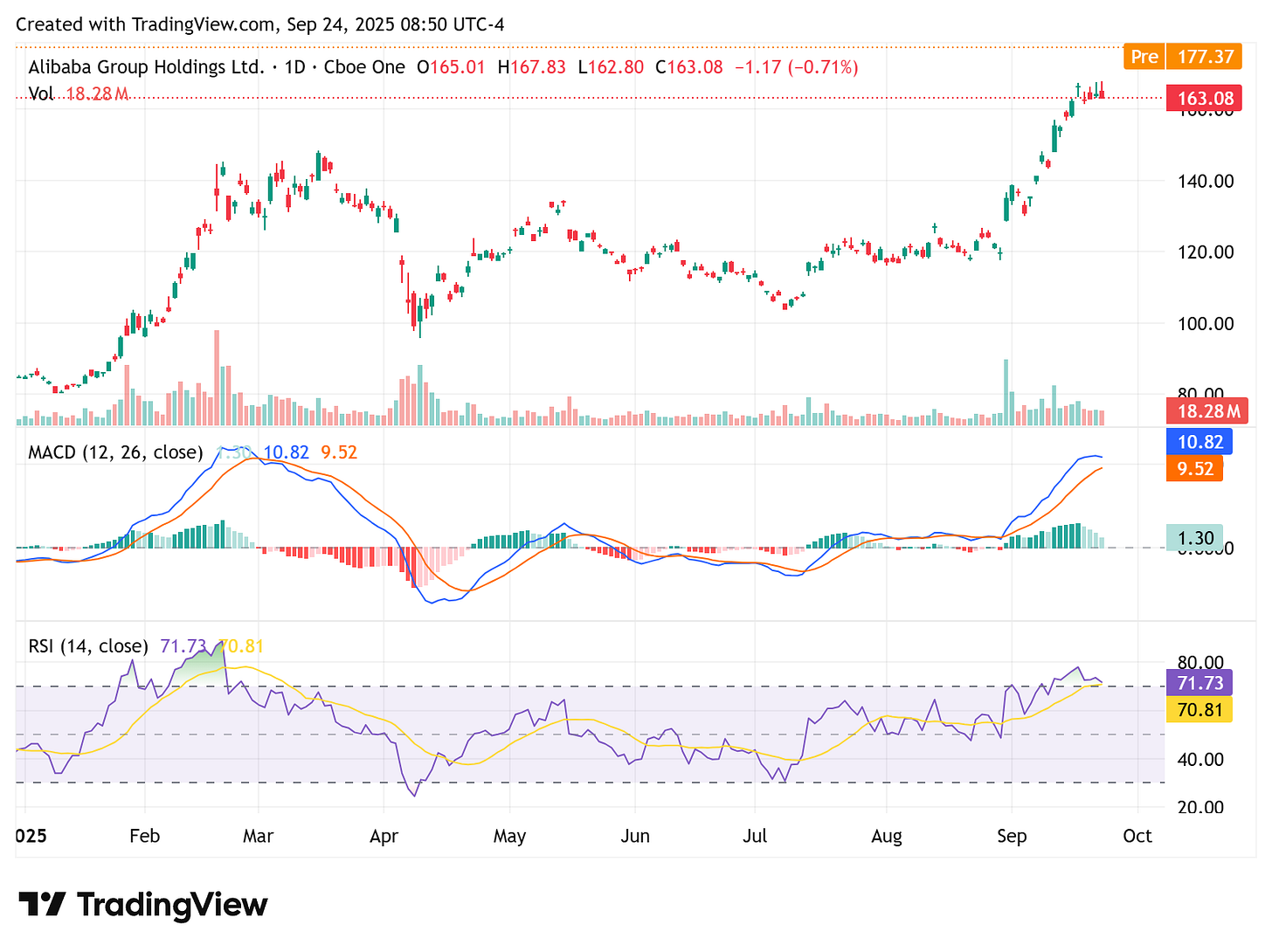Image resolution: width=1272 pixels, height=952 pixels.
Task: Click the low value L162.80
Action: click(612, 67)
